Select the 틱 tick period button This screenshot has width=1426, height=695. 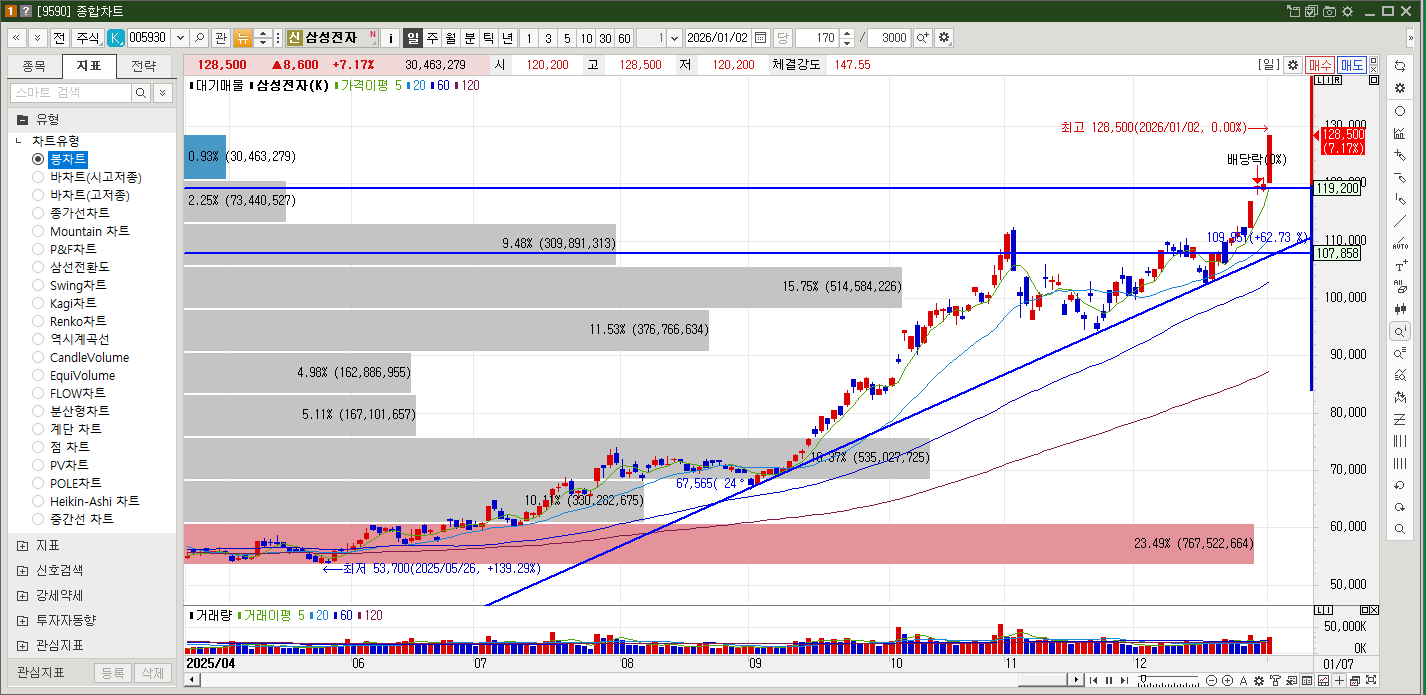[488, 37]
